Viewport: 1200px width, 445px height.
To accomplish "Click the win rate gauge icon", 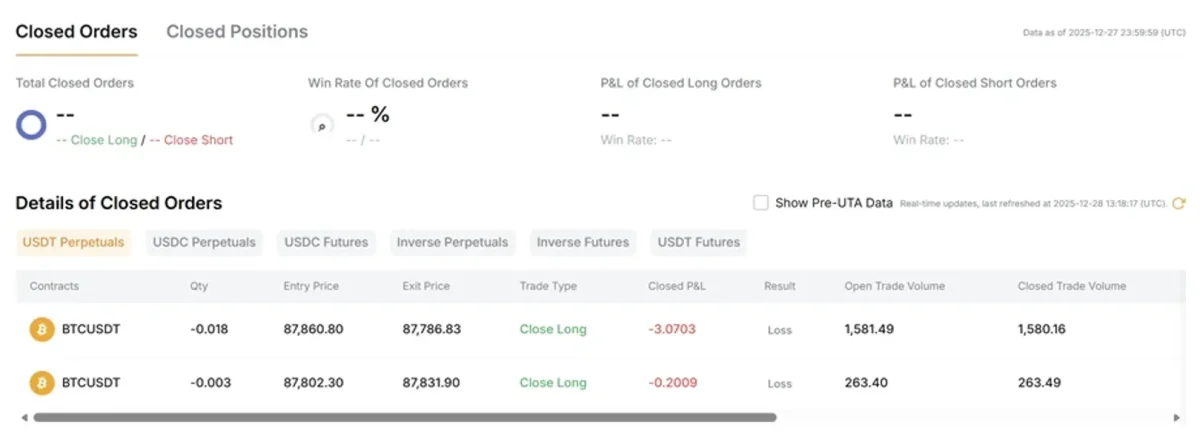I will tap(321, 126).
